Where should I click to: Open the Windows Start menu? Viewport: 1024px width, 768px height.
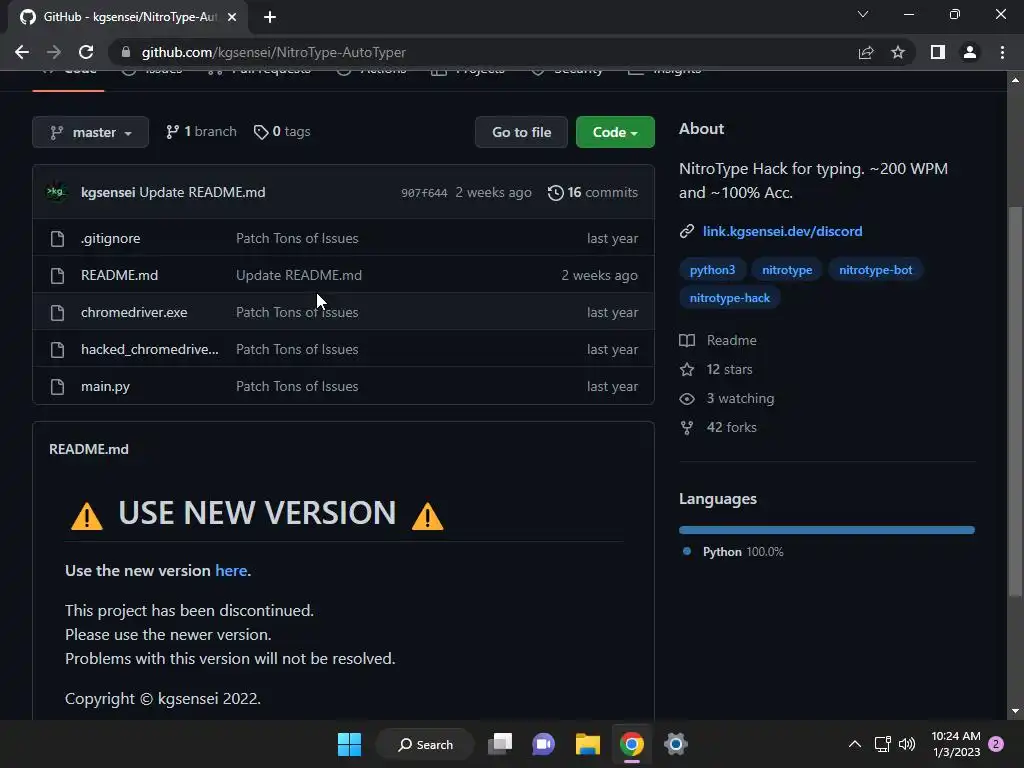click(x=349, y=744)
